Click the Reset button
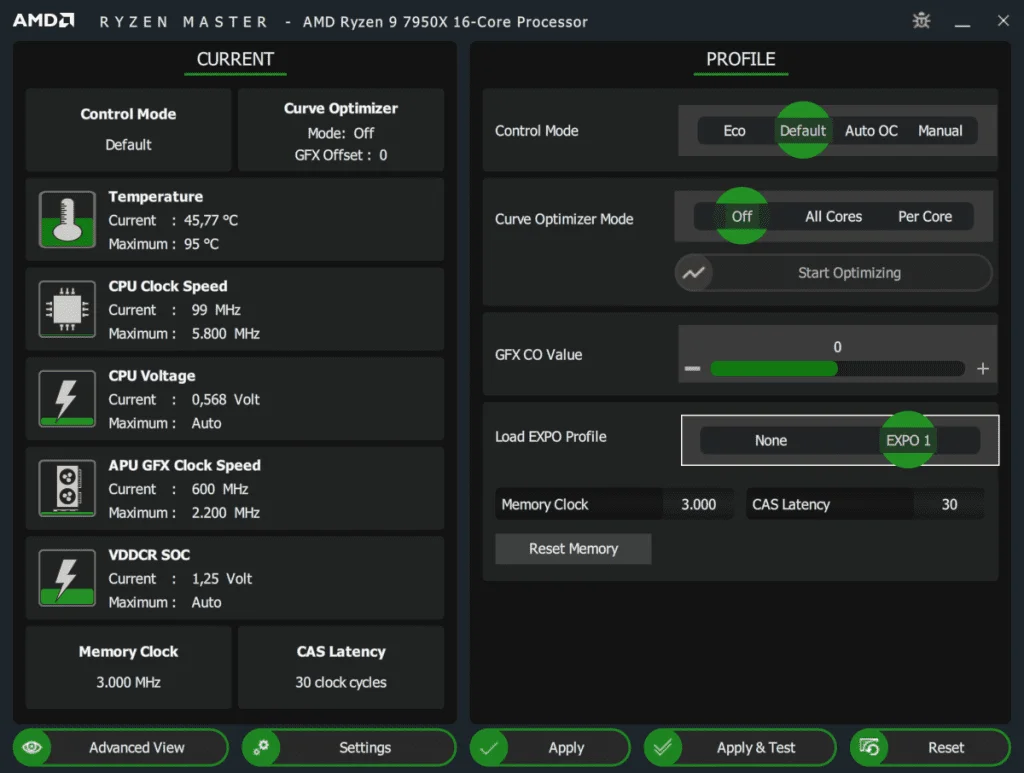 [x=930, y=747]
